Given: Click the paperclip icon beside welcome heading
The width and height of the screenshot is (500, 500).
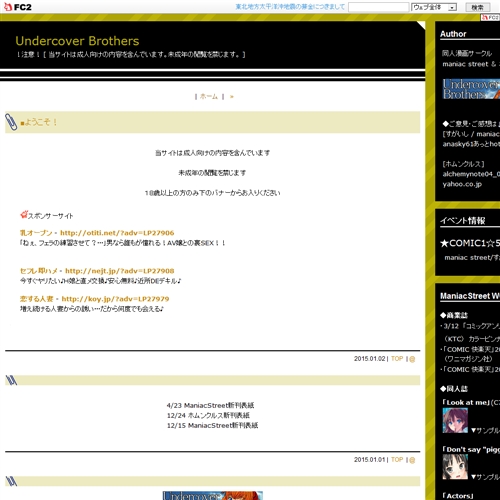Looking at the screenshot, I should (11, 122).
